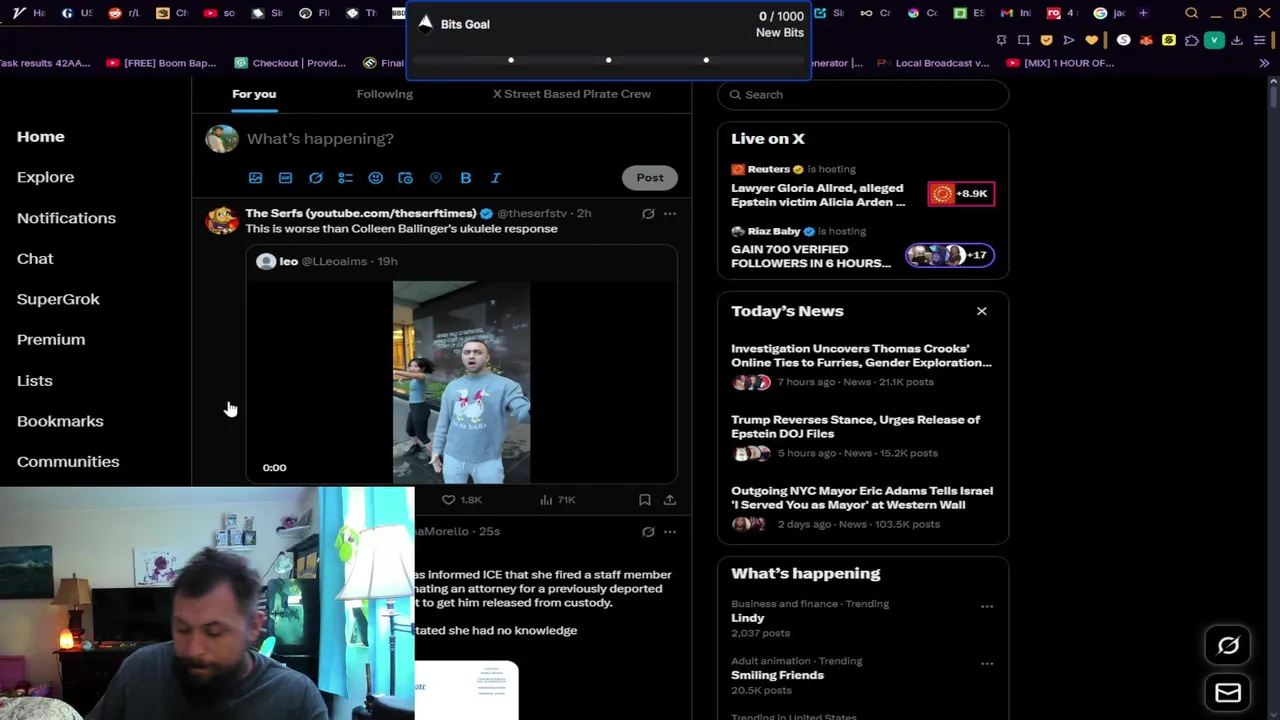View analytics showing 71K views
The image size is (1280, 720).
557,500
